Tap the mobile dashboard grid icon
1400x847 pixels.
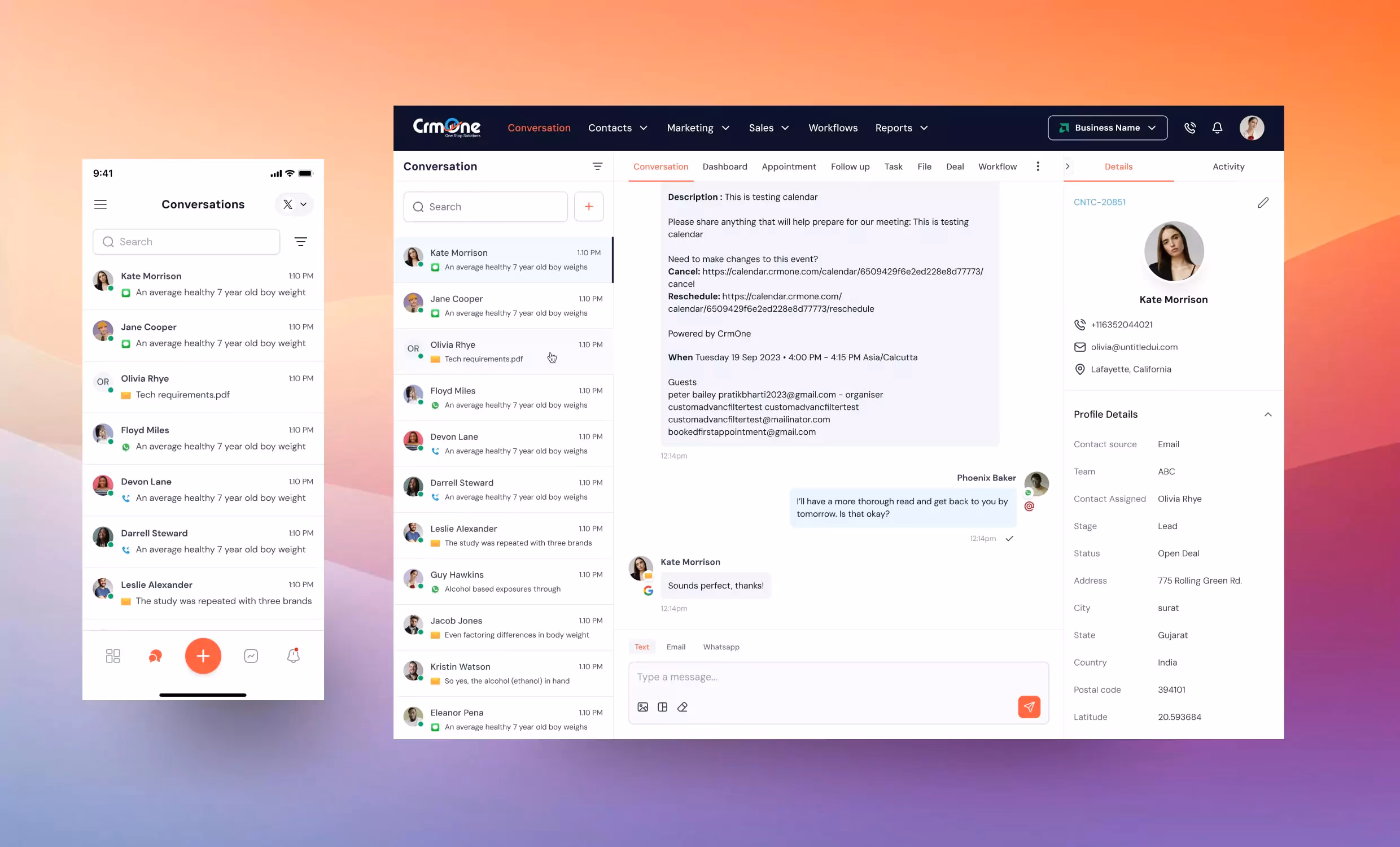click(x=113, y=656)
